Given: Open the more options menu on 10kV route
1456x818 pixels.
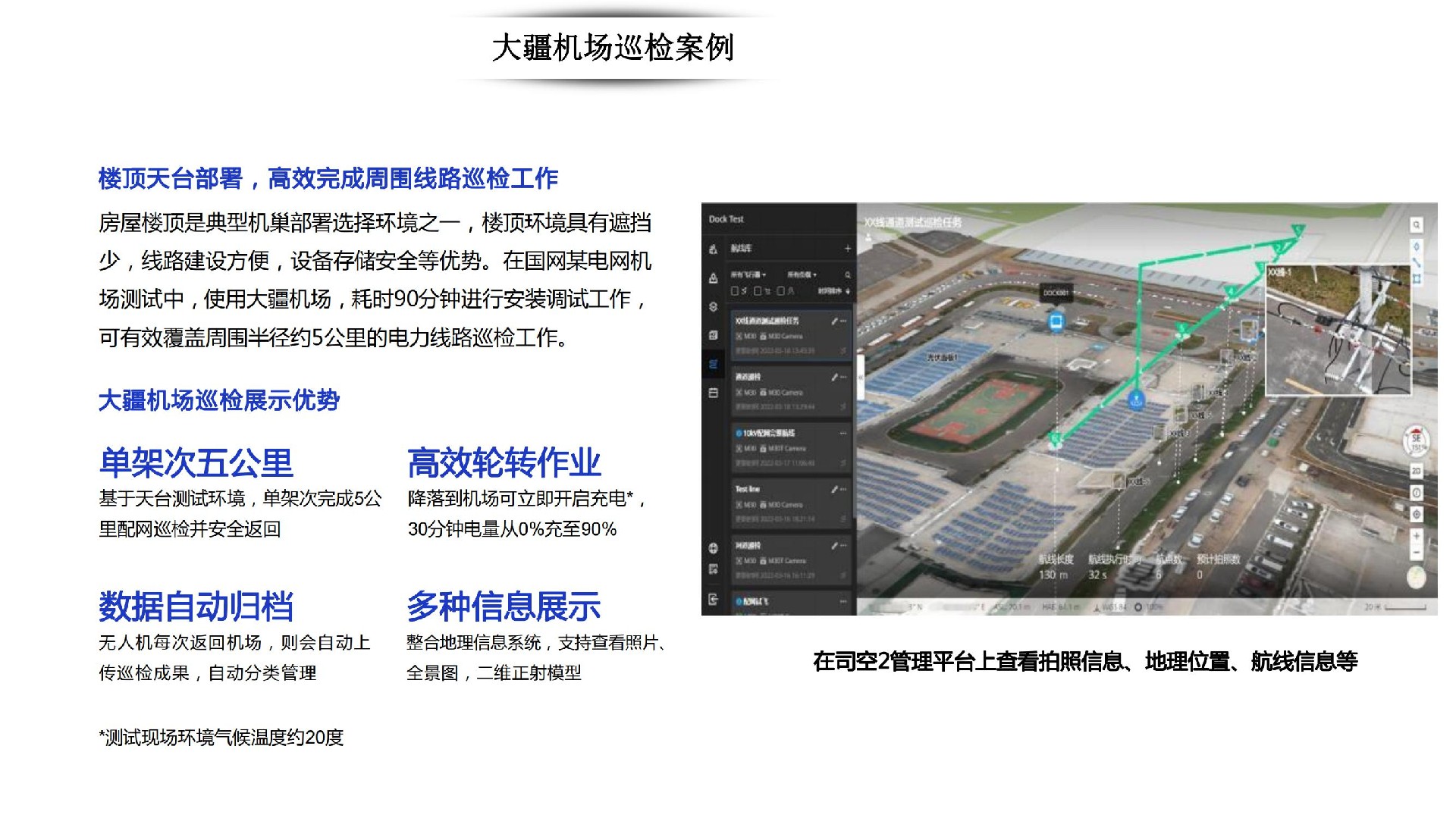Looking at the screenshot, I should [x=843, y=433].
